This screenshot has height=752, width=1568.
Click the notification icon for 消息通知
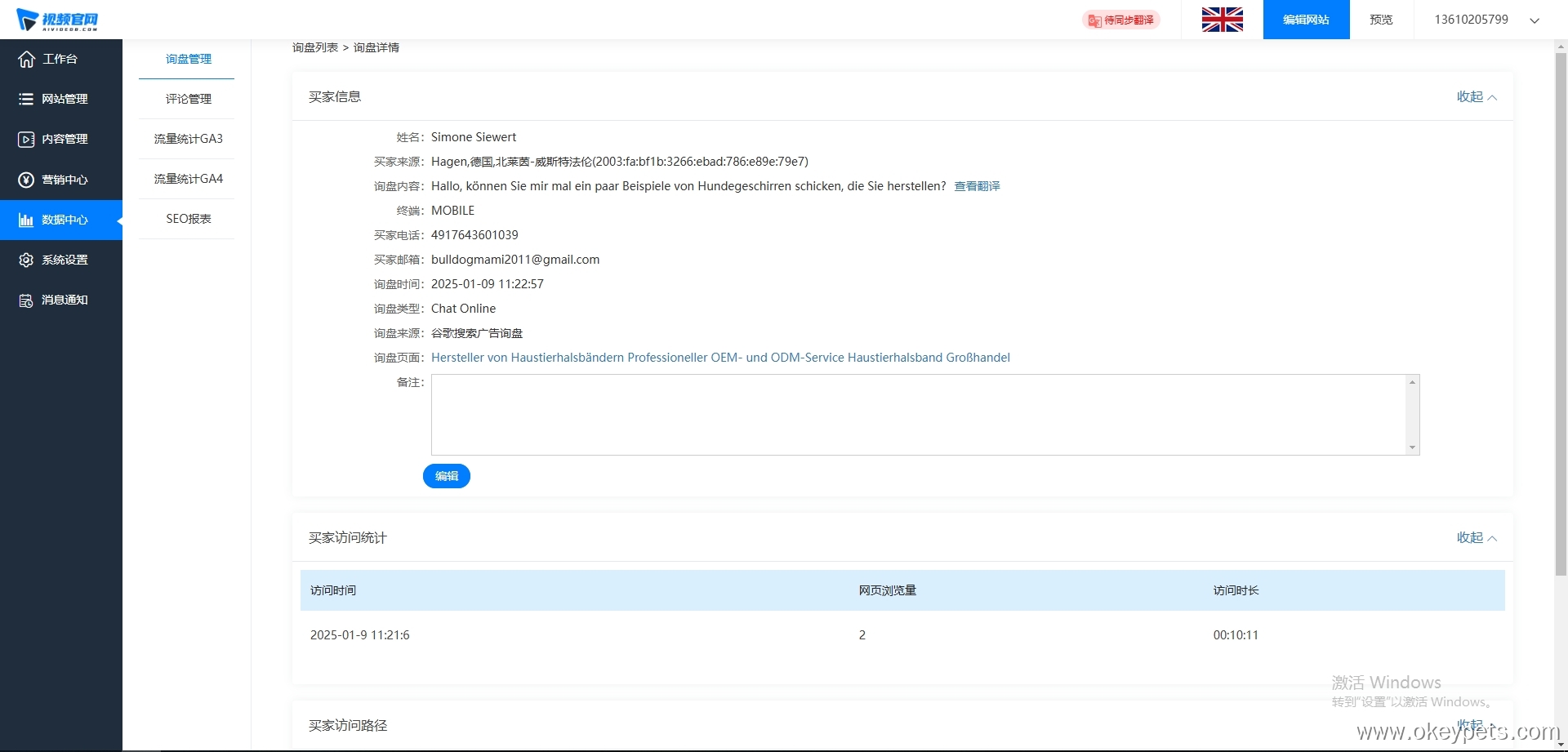26,300
